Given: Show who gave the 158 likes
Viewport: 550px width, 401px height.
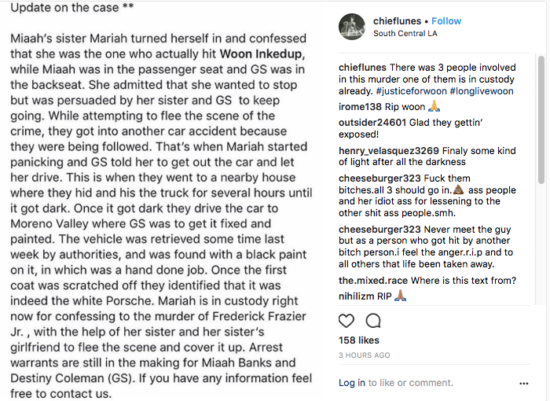Looking at the screenshot, I should click(x=359, y=340).
